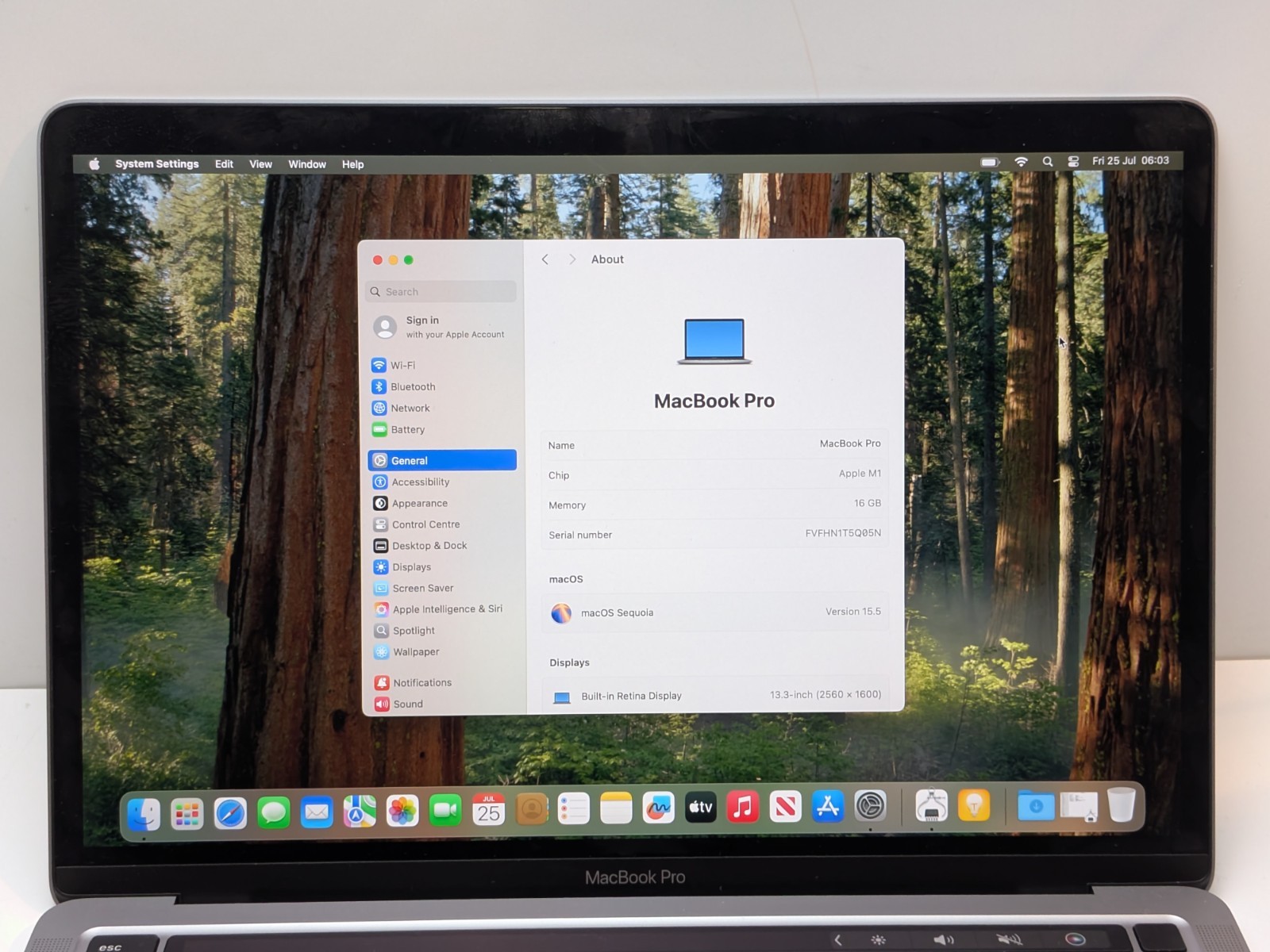Launch Safari from the Dock
Viewport: 1270px width, 952px height.
coord(230,813)
